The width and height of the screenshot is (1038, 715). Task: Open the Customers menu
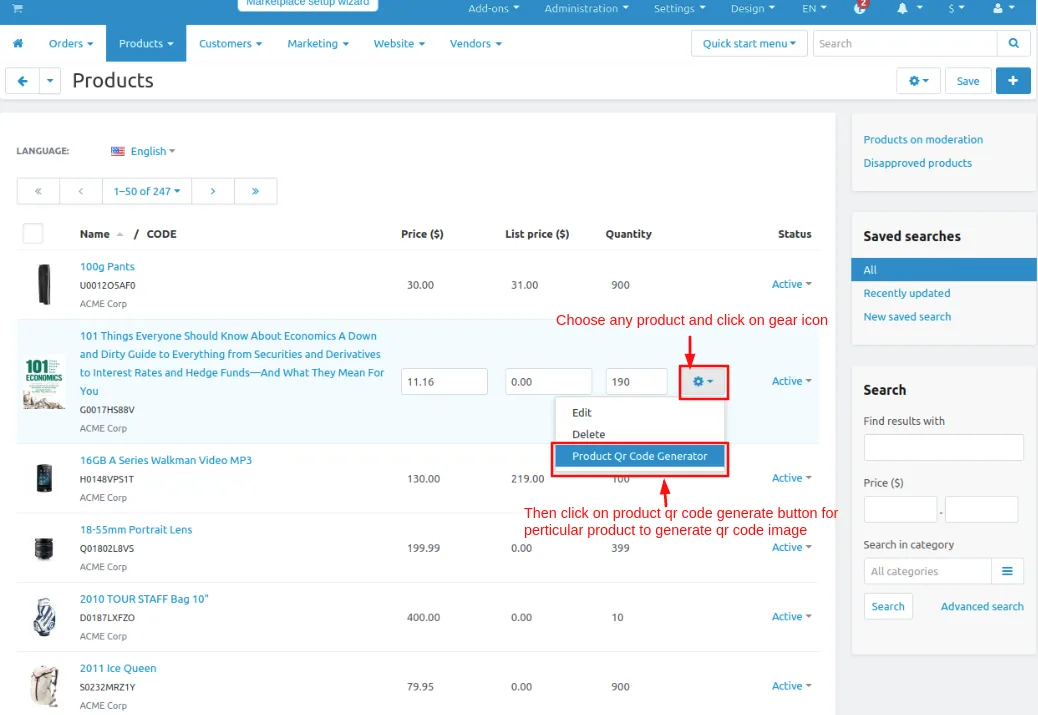[230, 43]
